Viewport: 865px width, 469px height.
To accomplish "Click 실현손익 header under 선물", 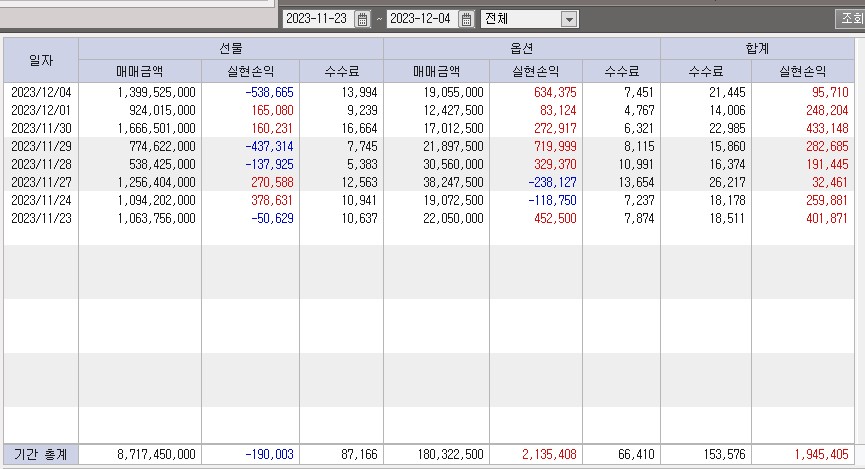I will pos(250,71).
